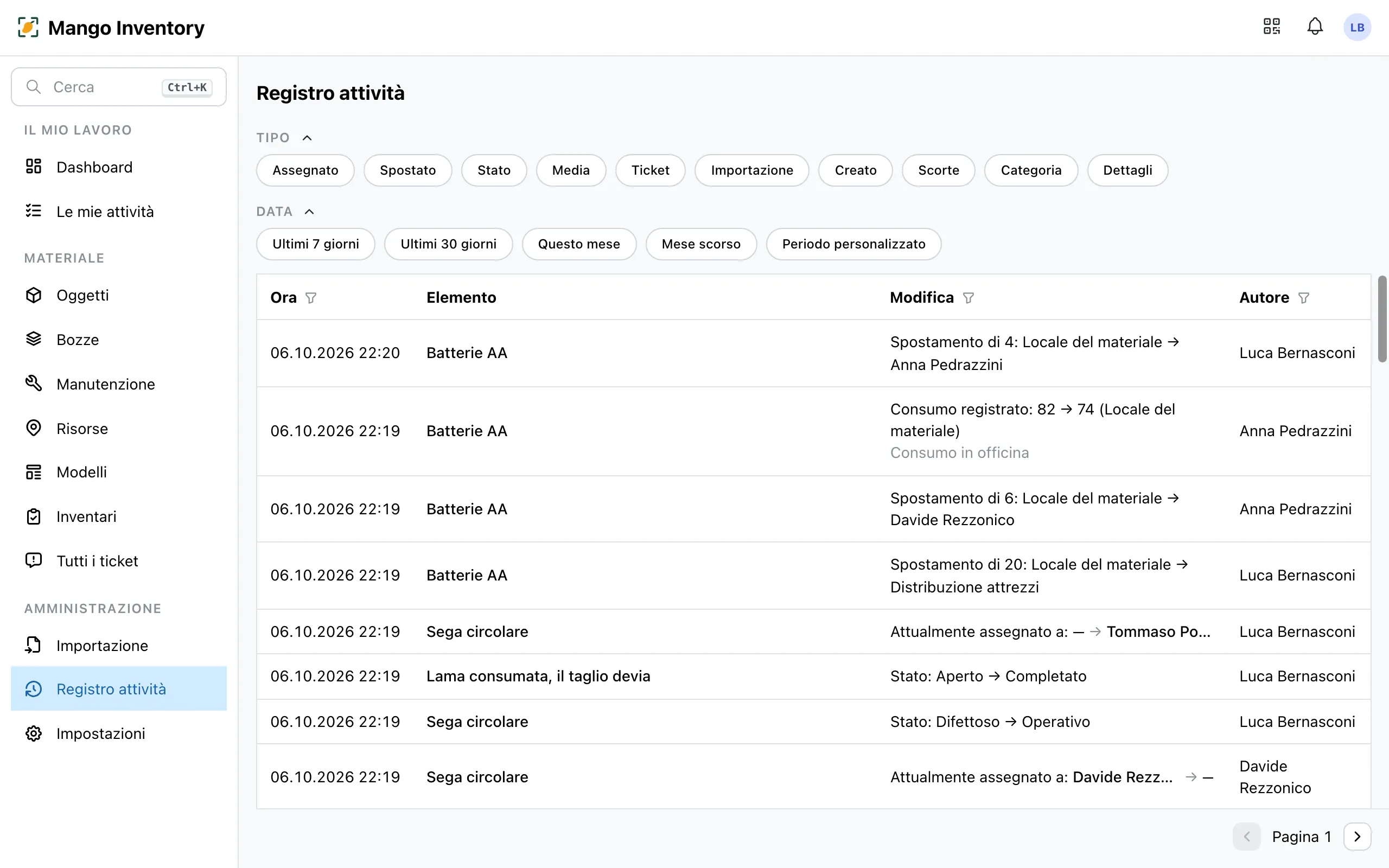Screen dimensions: 1389x868
Task: Go to the next page arrow
Action: pyautogui.click(x=1357, y=837)
